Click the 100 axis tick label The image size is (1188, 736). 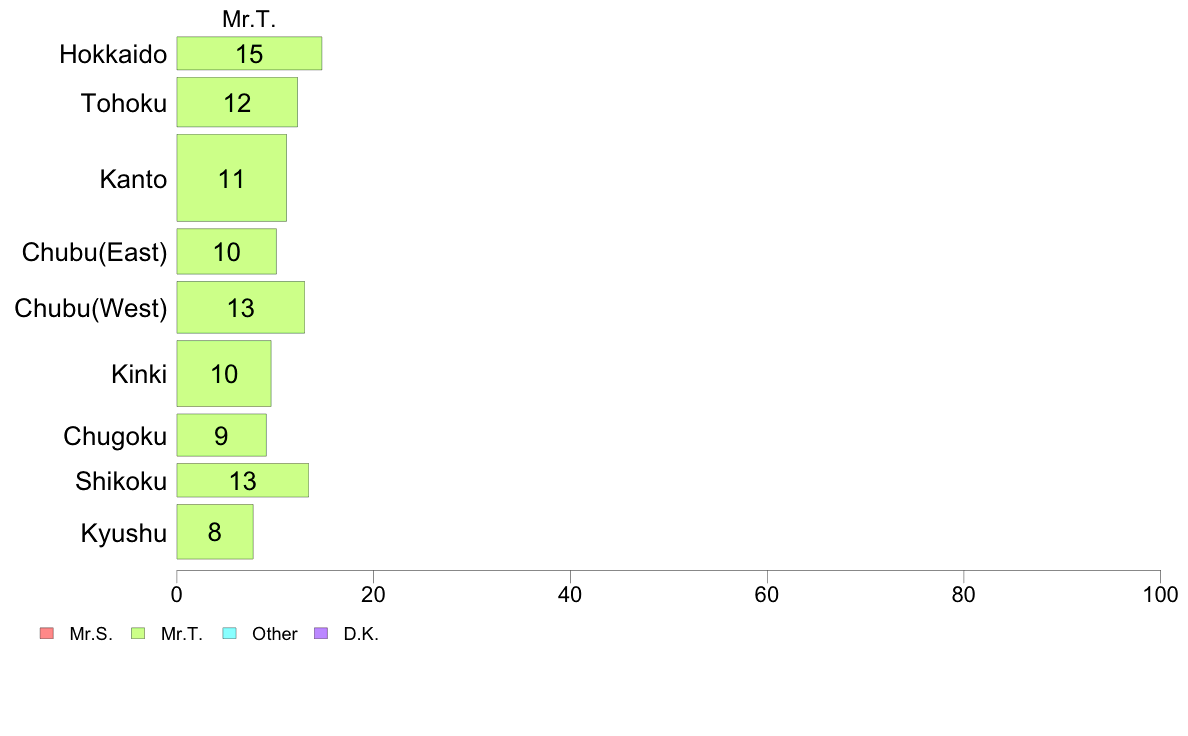[x=1160, y=594]
